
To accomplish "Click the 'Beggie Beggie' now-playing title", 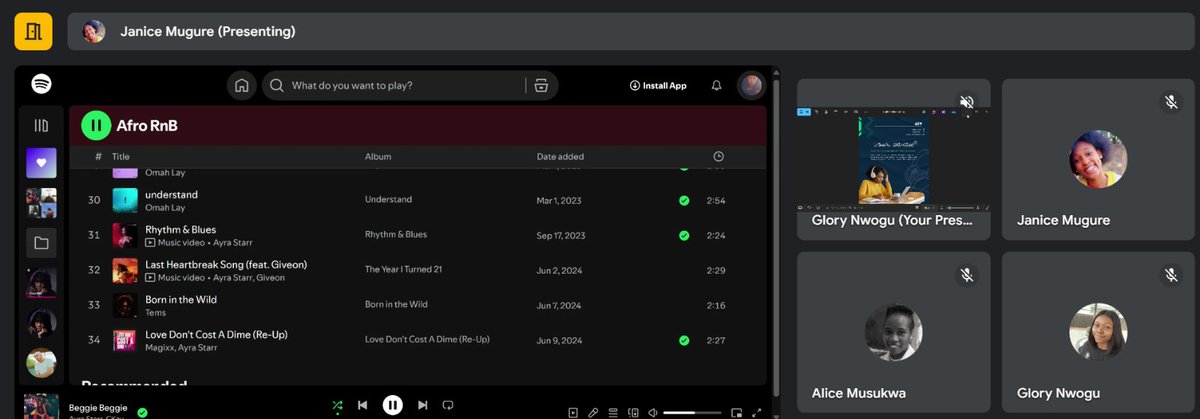I will pos(100,408).
